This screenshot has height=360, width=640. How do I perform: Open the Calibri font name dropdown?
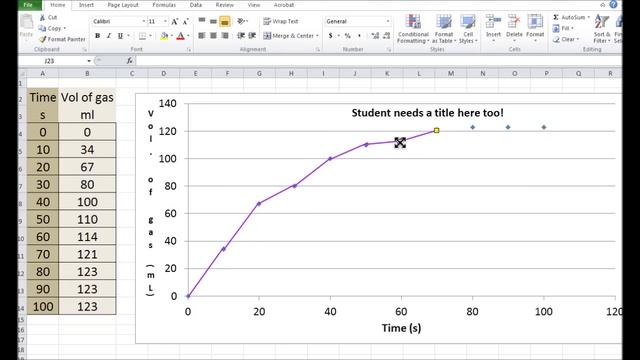coord(144,21)
